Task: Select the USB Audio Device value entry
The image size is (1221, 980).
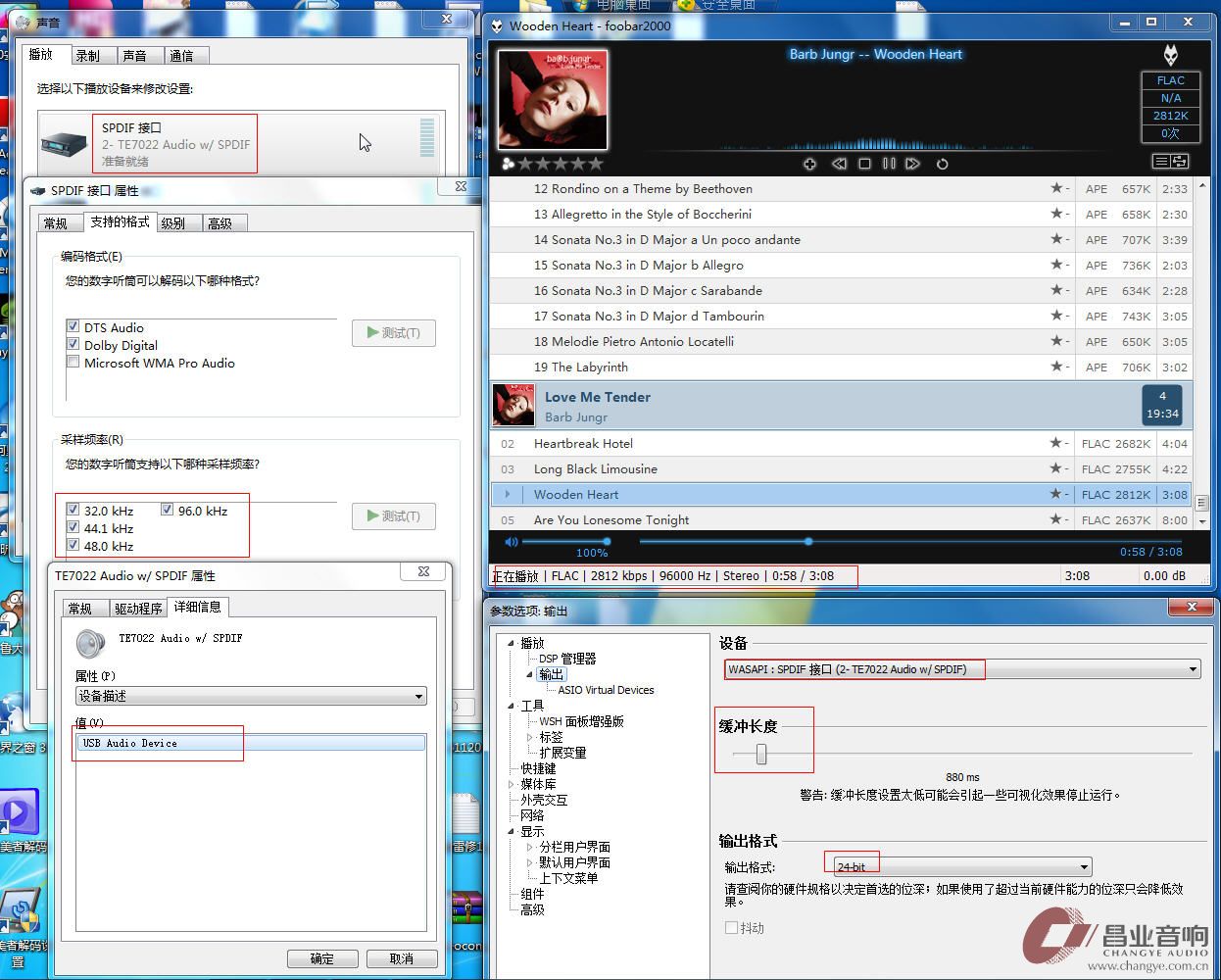Action: pos(251,743)
